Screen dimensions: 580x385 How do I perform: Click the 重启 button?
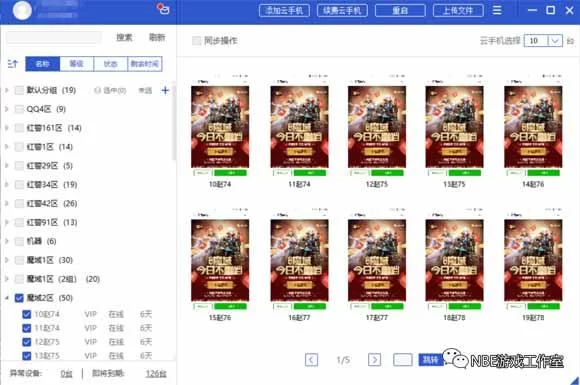pyautogui.click(x=400, y=10)
